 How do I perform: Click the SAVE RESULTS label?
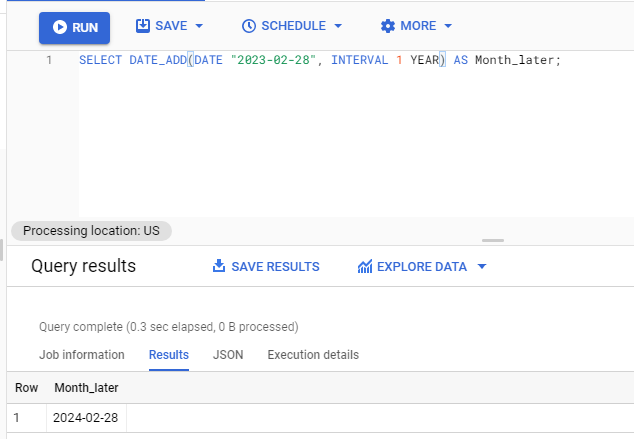point(275,266)
